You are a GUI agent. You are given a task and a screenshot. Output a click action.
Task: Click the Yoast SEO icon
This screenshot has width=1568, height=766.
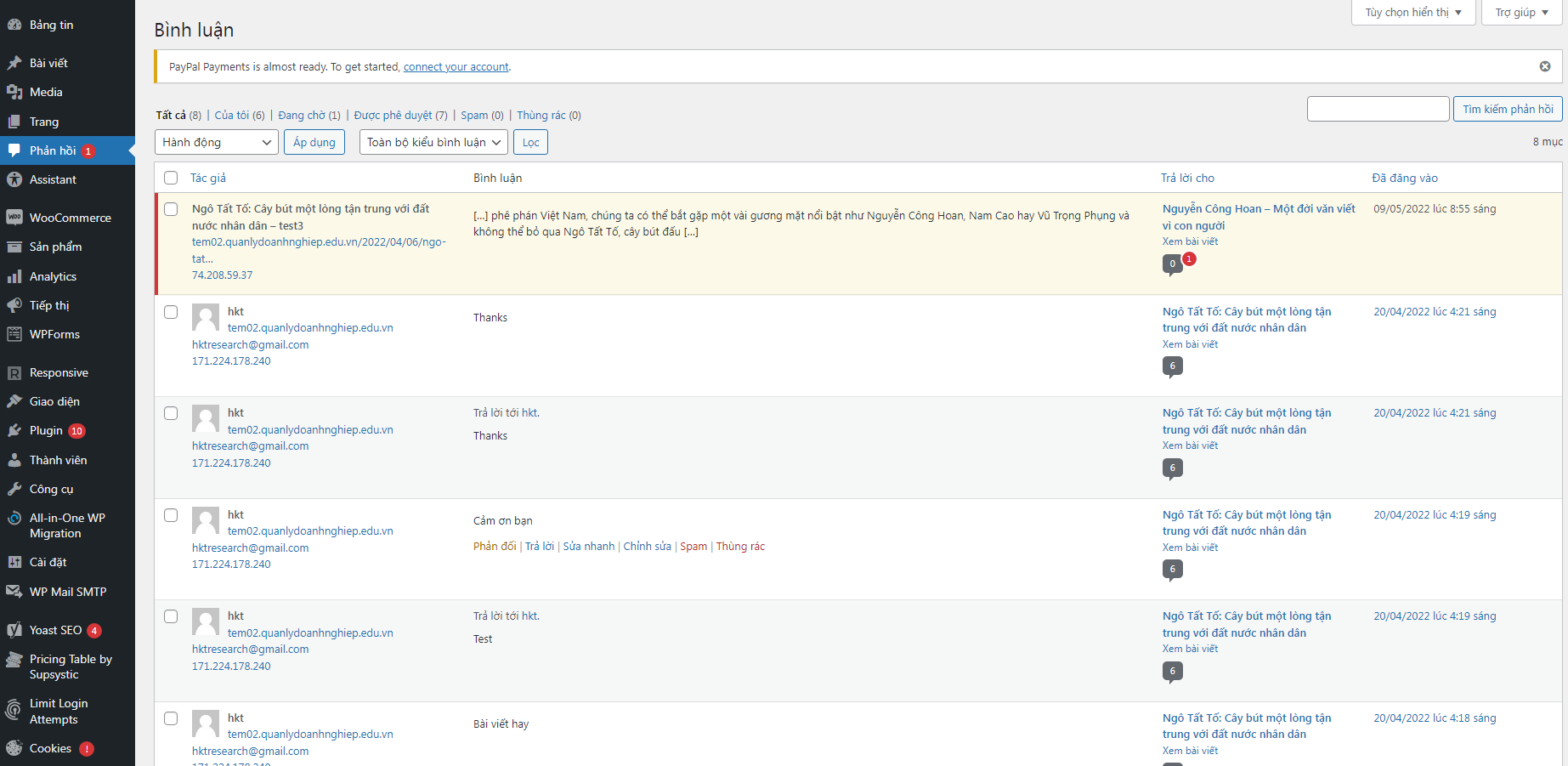point(14,630)
